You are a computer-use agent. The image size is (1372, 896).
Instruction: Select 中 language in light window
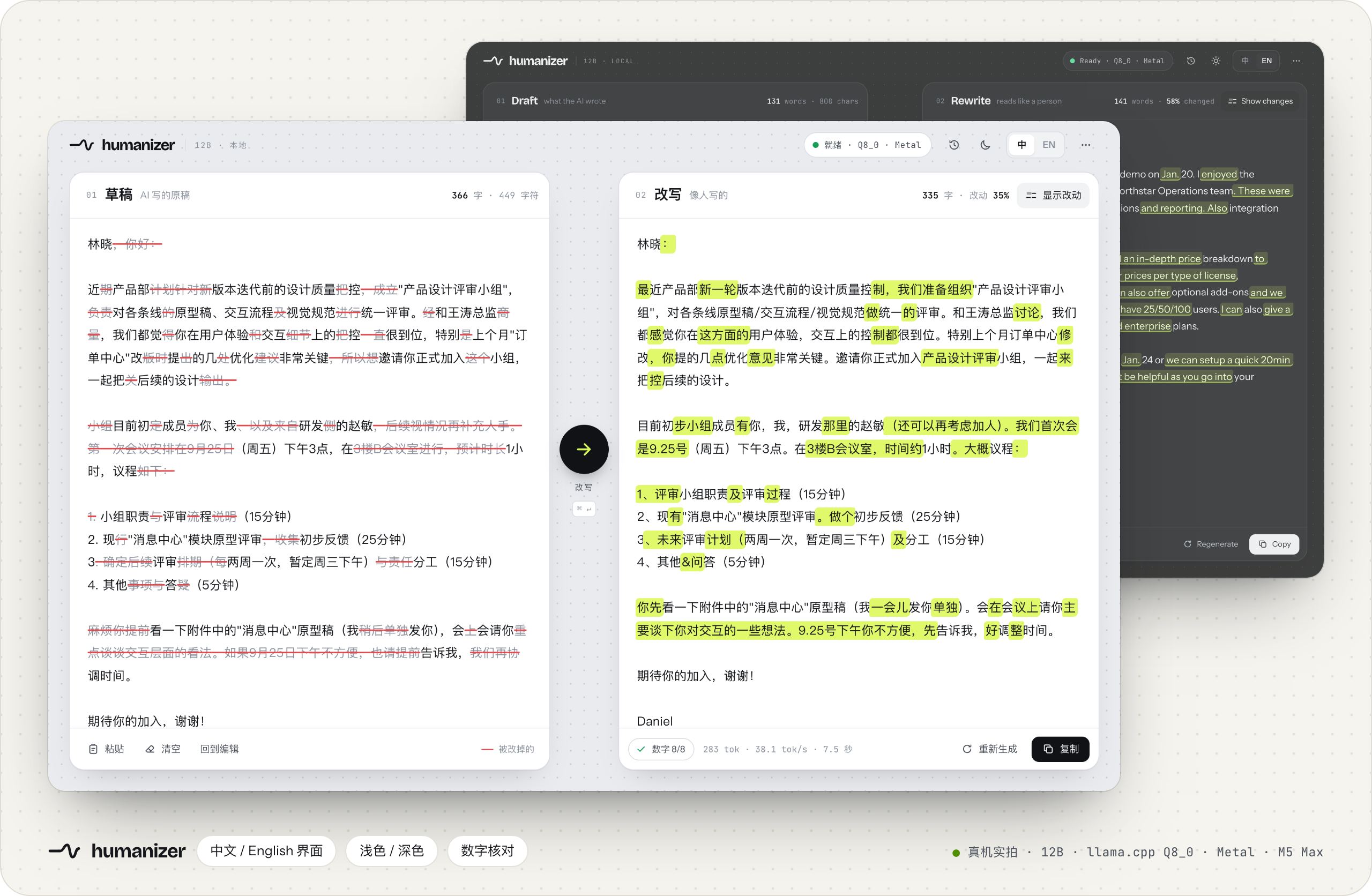1021,145
